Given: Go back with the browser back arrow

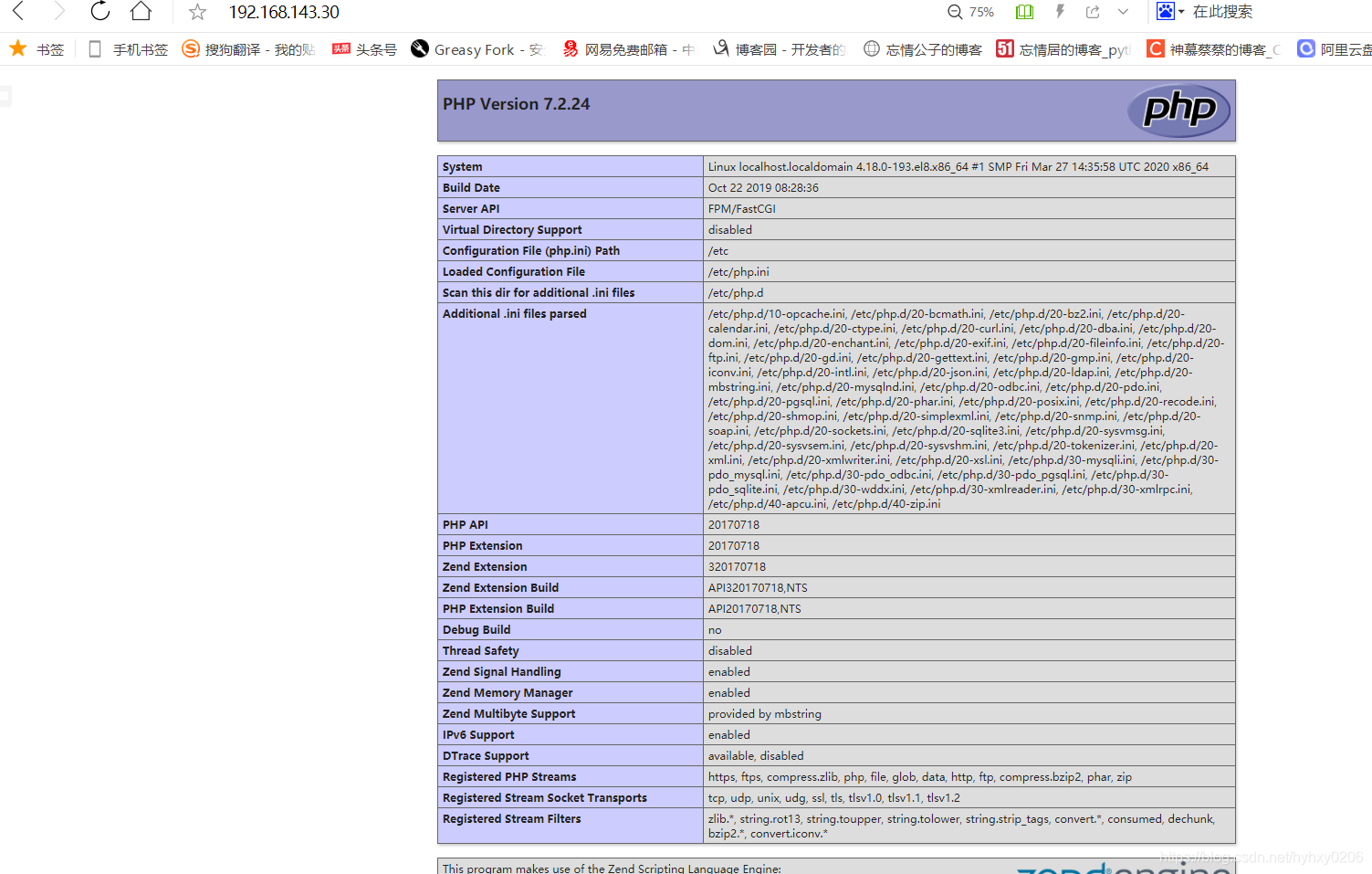Looking at the screenshot, I should click(x=18, y=12).
